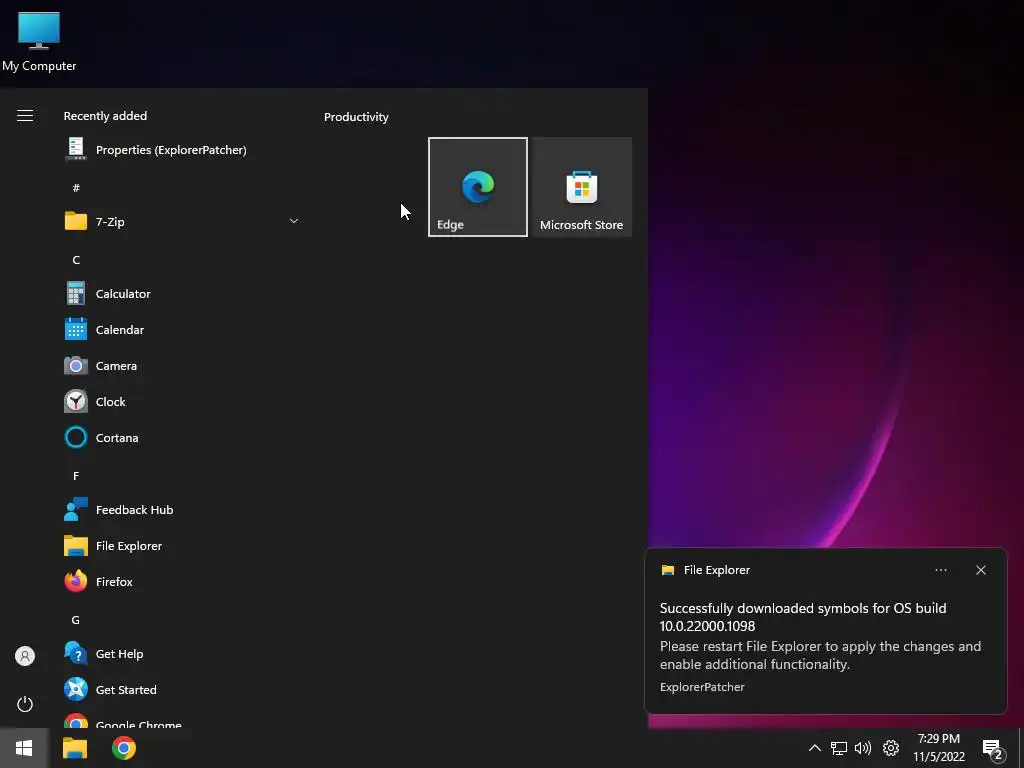Open the Power options button

pos(25,704)
